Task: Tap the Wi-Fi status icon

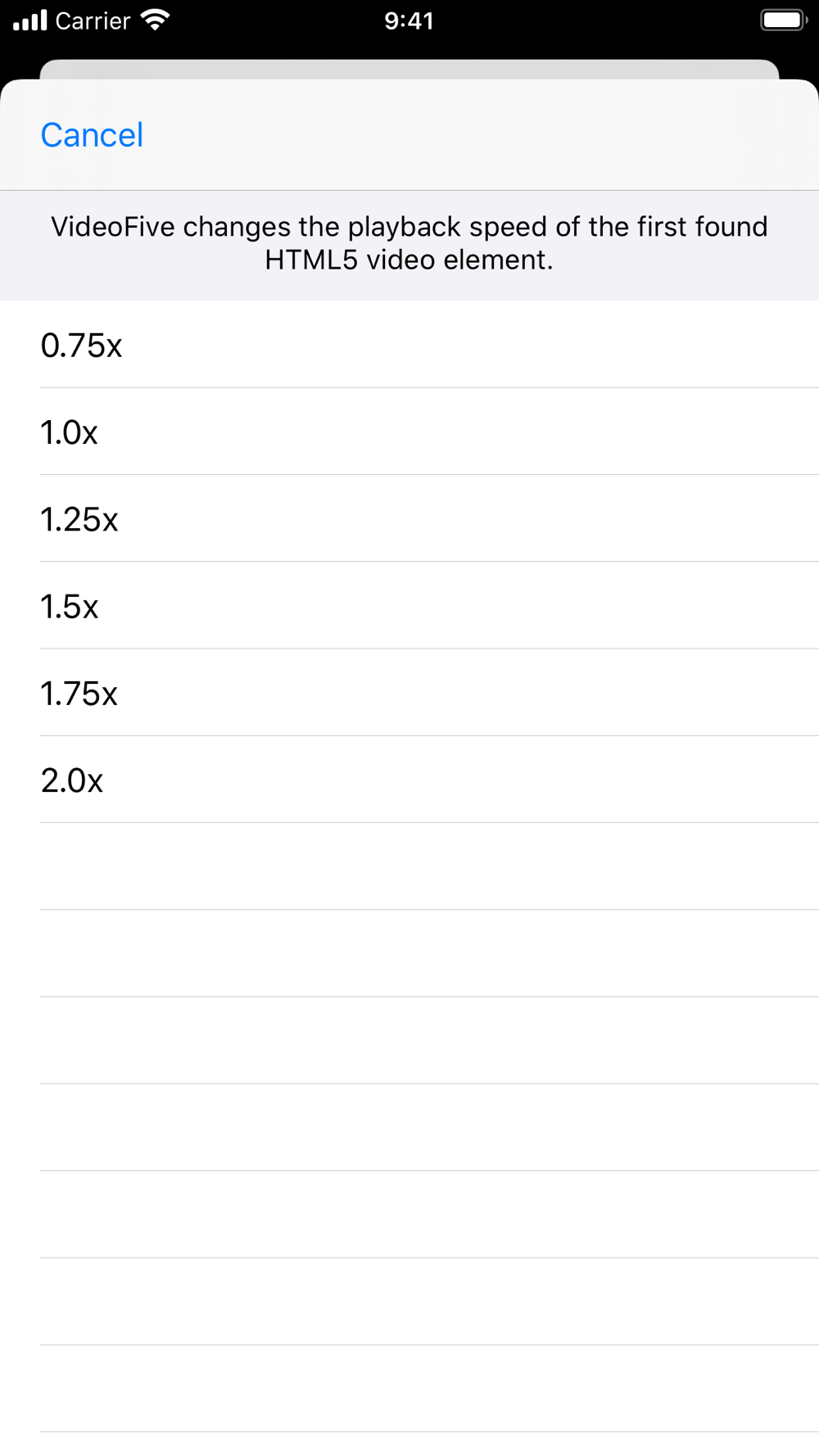Action: (x=155, y=20)
